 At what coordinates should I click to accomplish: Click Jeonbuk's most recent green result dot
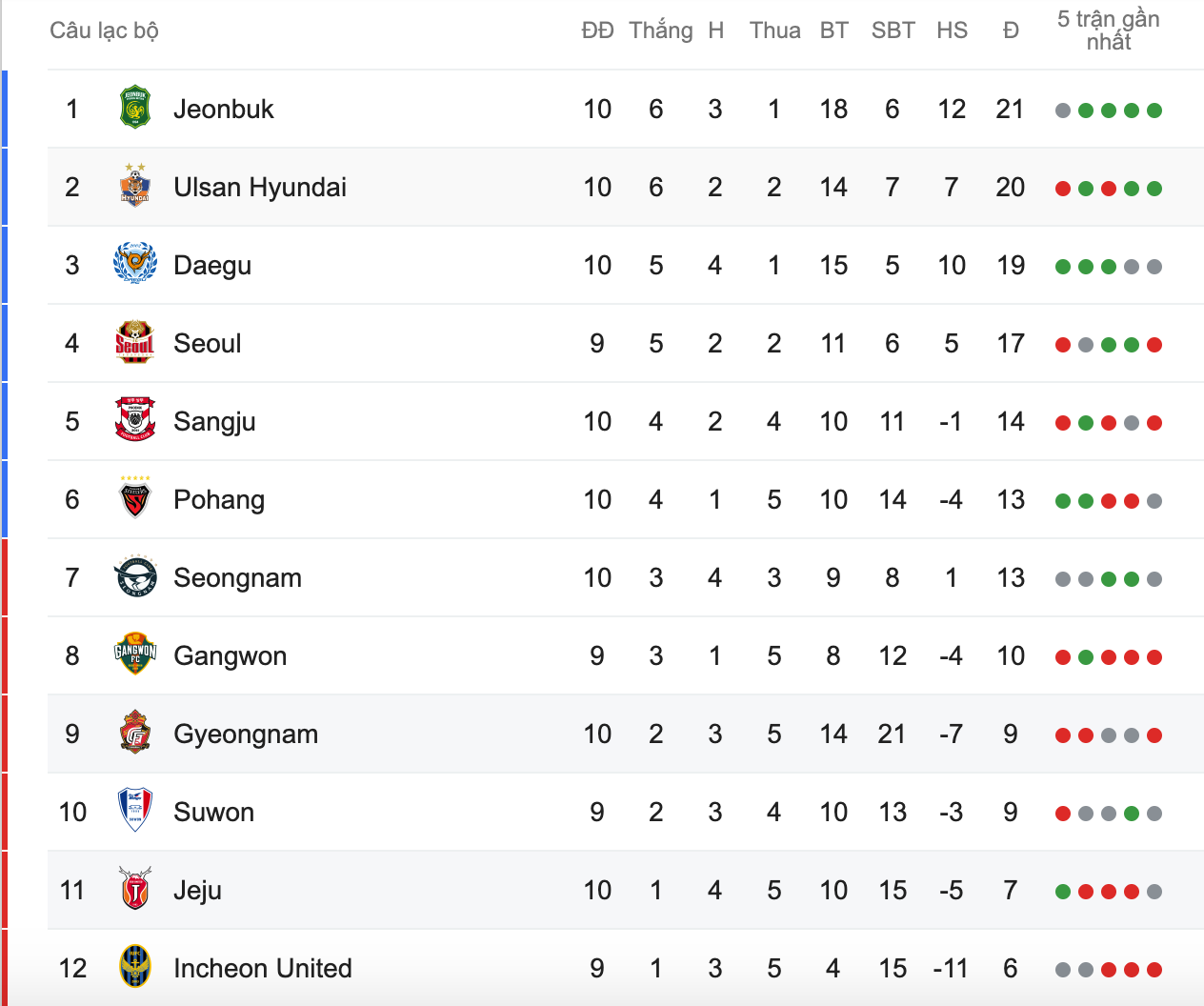(x=1154, y=111)
